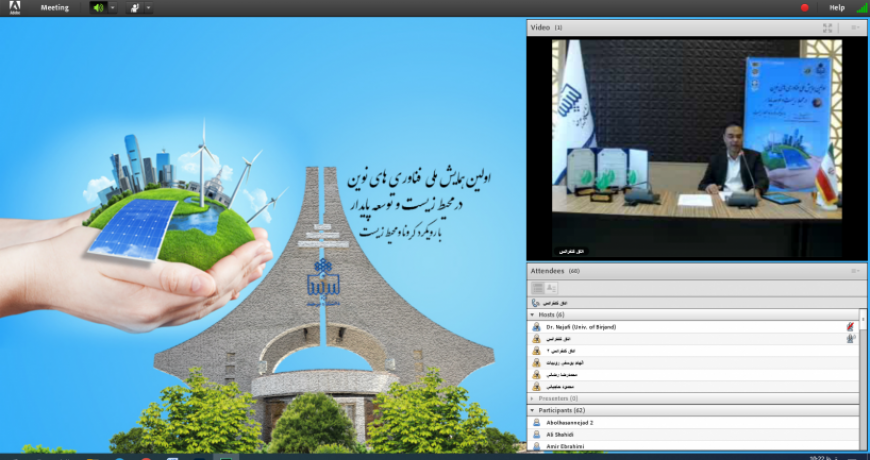Image resolution: width=870 pixels, height=460 pixels.
Task: Maximize the Video pod to full screen
Action: coord(827,28)
